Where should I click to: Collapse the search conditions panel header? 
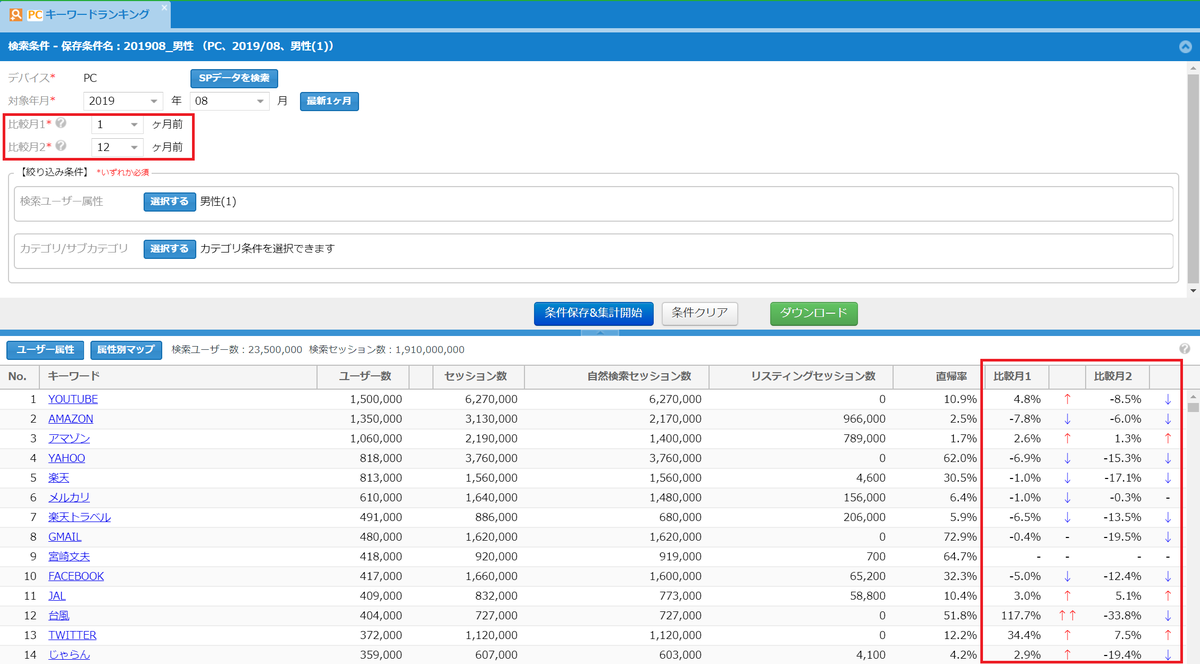(1185, 46)
